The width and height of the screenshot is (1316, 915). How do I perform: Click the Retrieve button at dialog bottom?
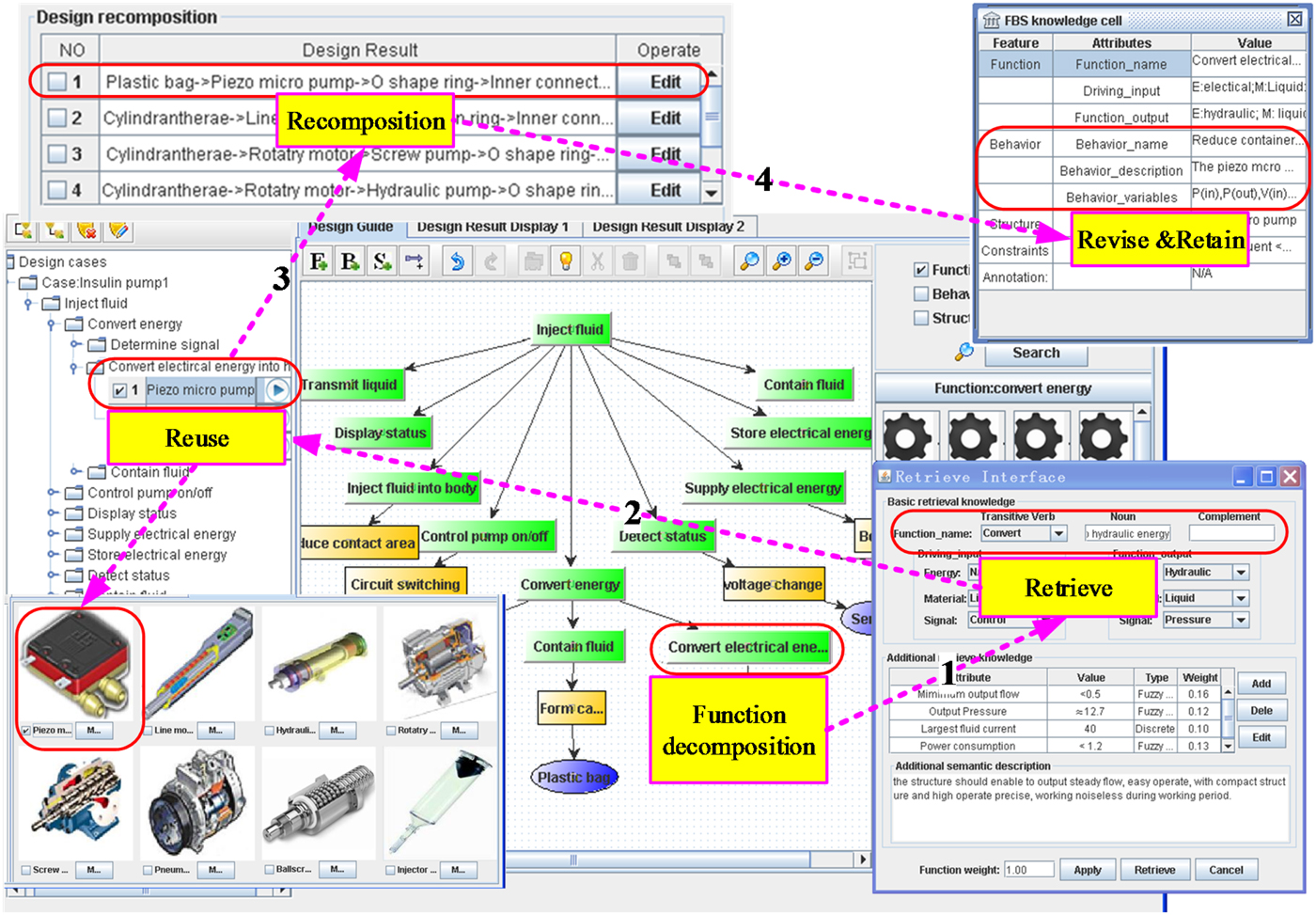tap(1154, 870)
